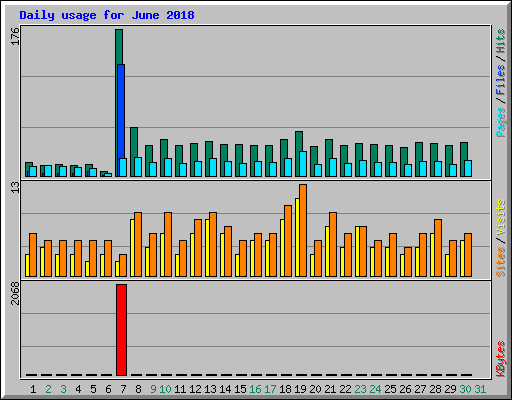Click the orange visits bar for day 28
The width and height of the screenshot is (512, 400).
click(438, 248)
